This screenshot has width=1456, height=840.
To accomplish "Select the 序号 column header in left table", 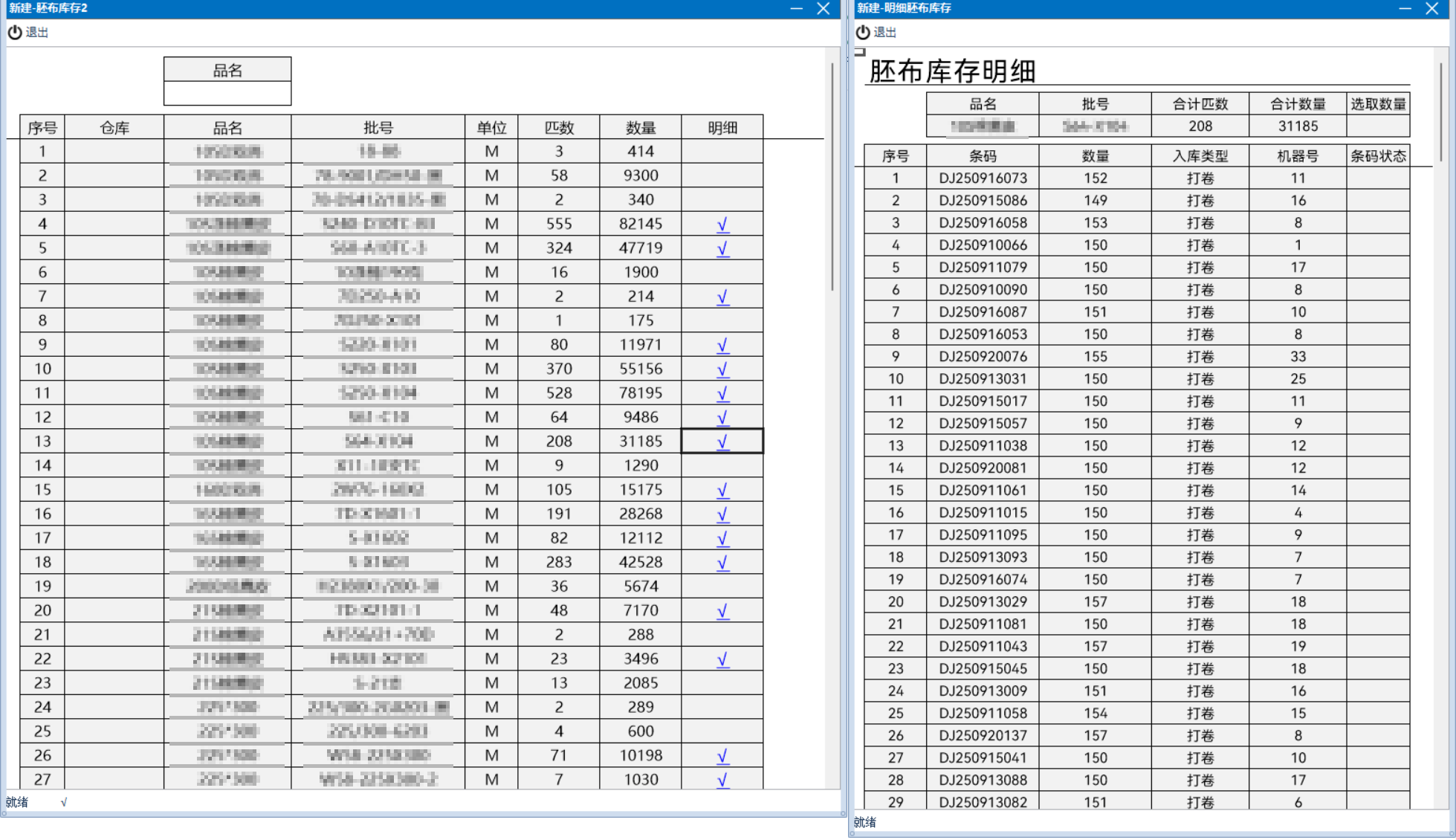I will (x=42, y=127).
